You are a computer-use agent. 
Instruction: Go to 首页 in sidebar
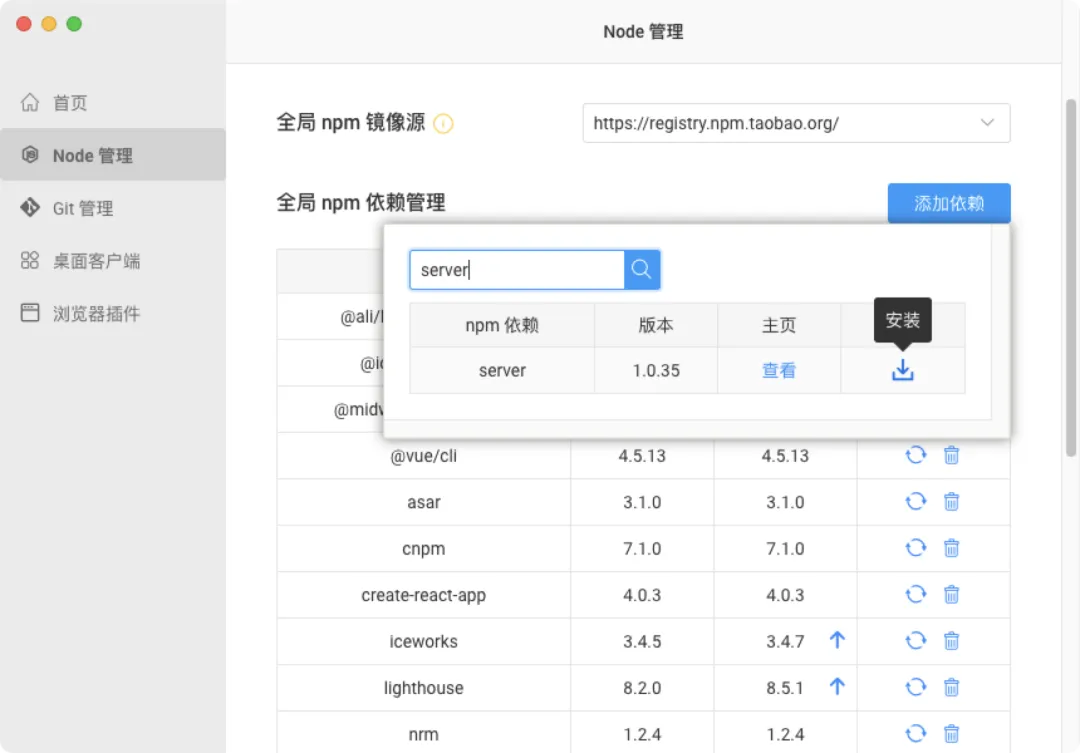click(x=113, y=103)
